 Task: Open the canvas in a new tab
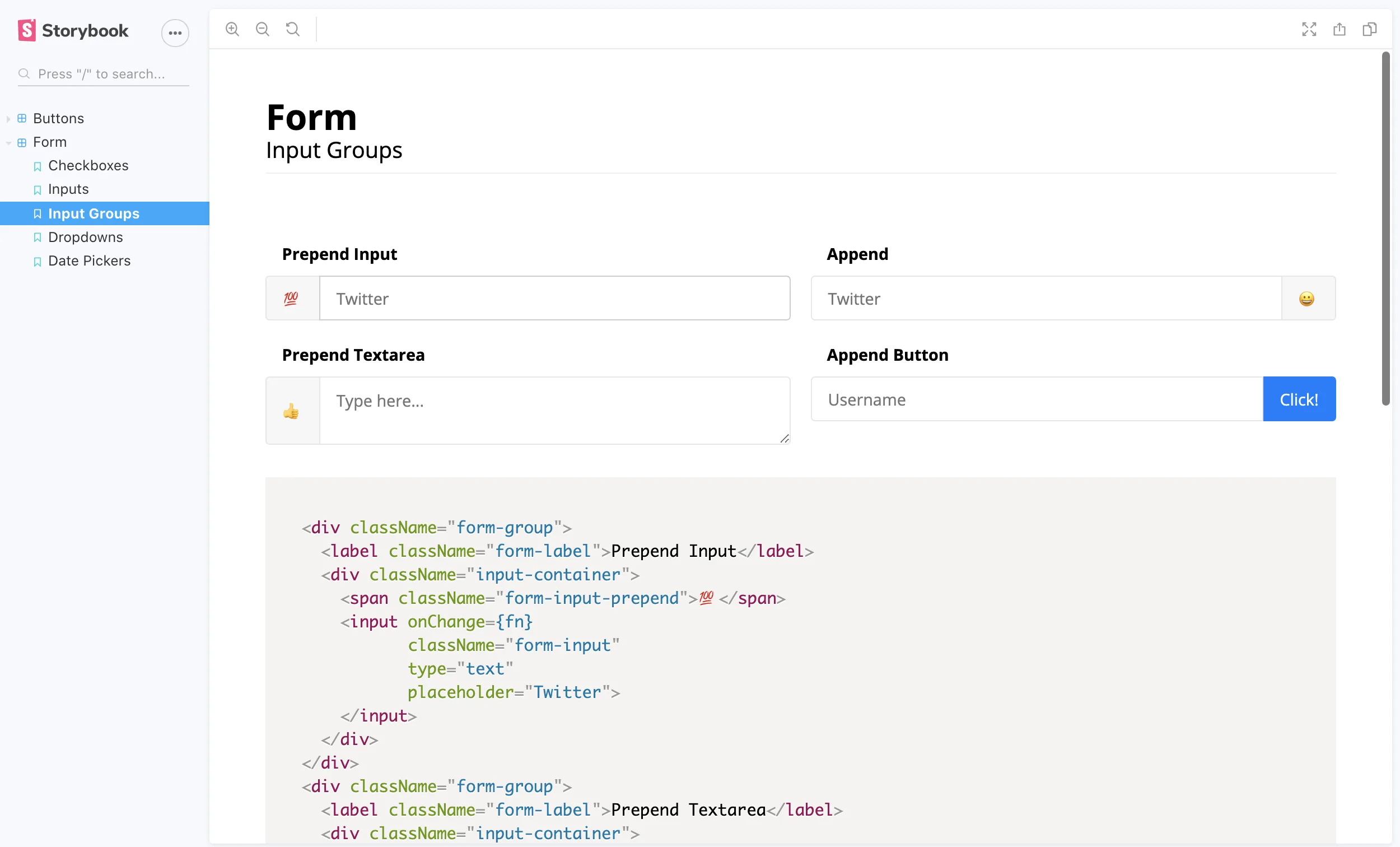(1339, 29)
